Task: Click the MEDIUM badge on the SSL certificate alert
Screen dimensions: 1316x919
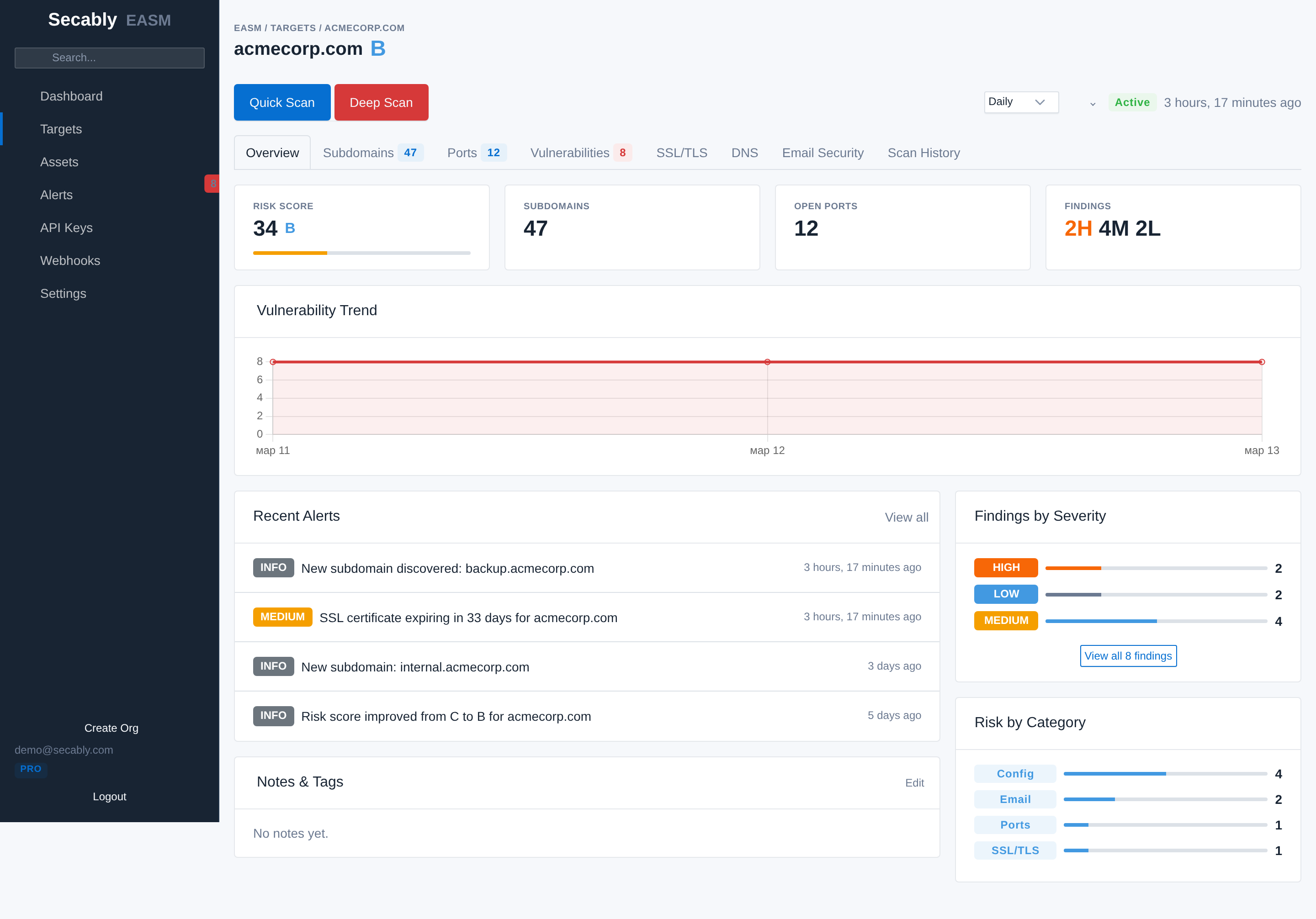Action: [x=282, y=617]
